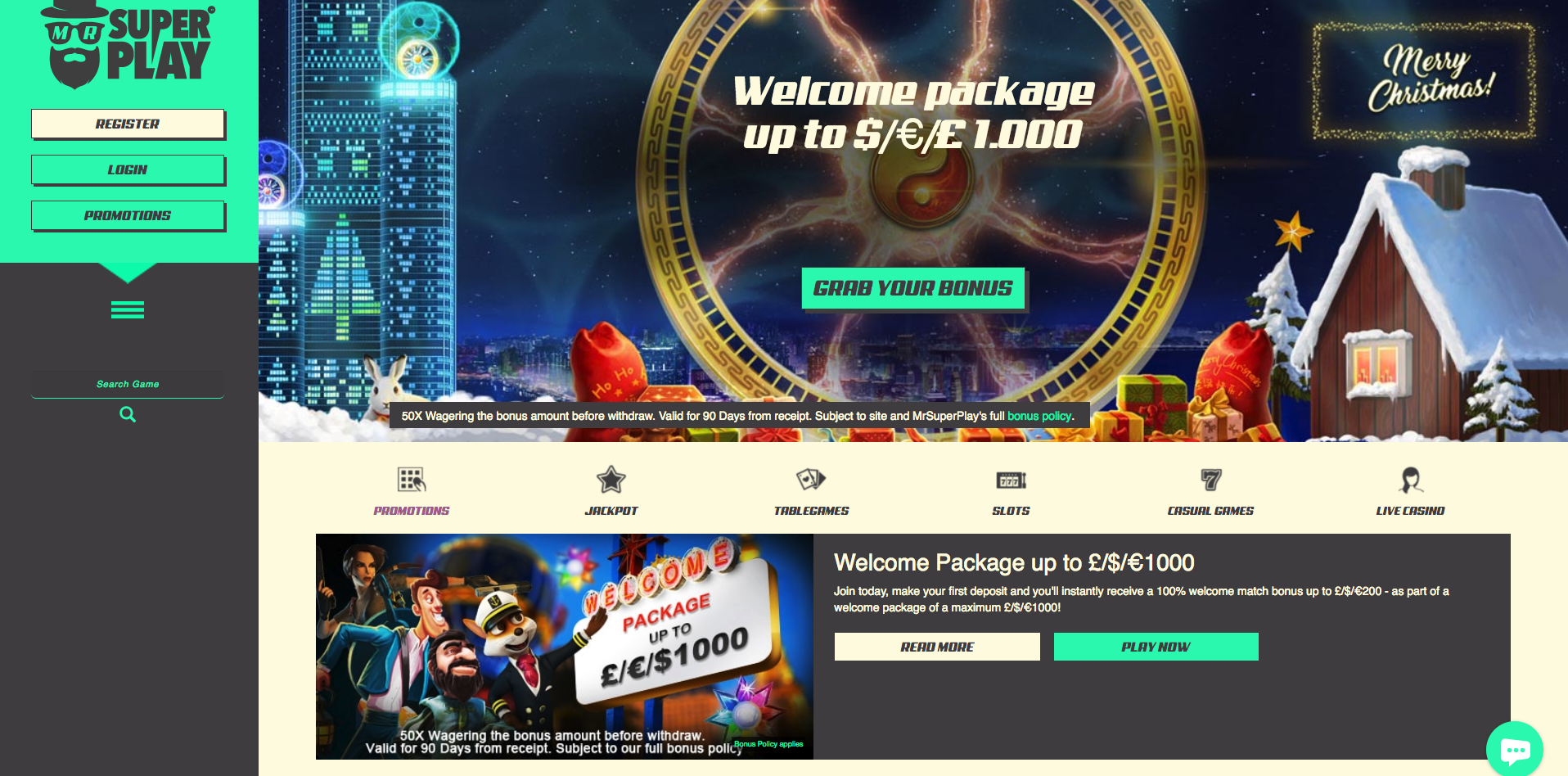The width and height of the screenshot is (1568, 776).
Task: Click the Play Now button
Action: pos(1156,647)
